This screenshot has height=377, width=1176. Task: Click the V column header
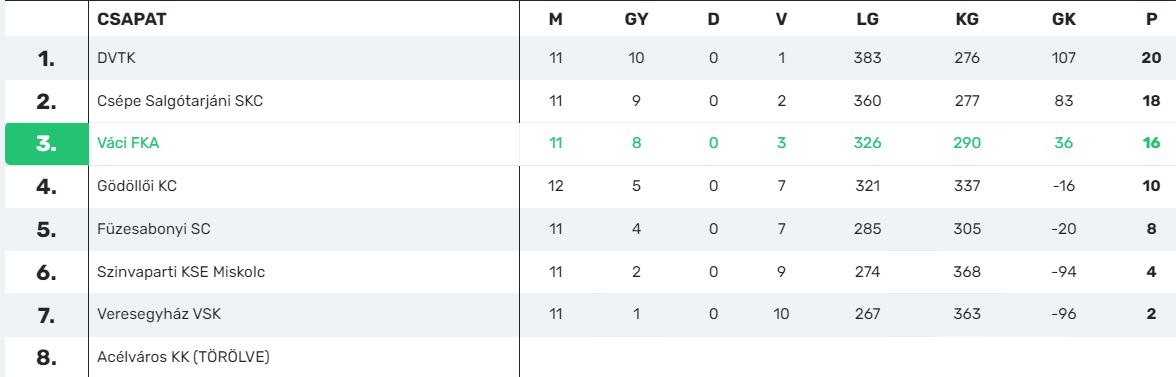tap(782, 19)
